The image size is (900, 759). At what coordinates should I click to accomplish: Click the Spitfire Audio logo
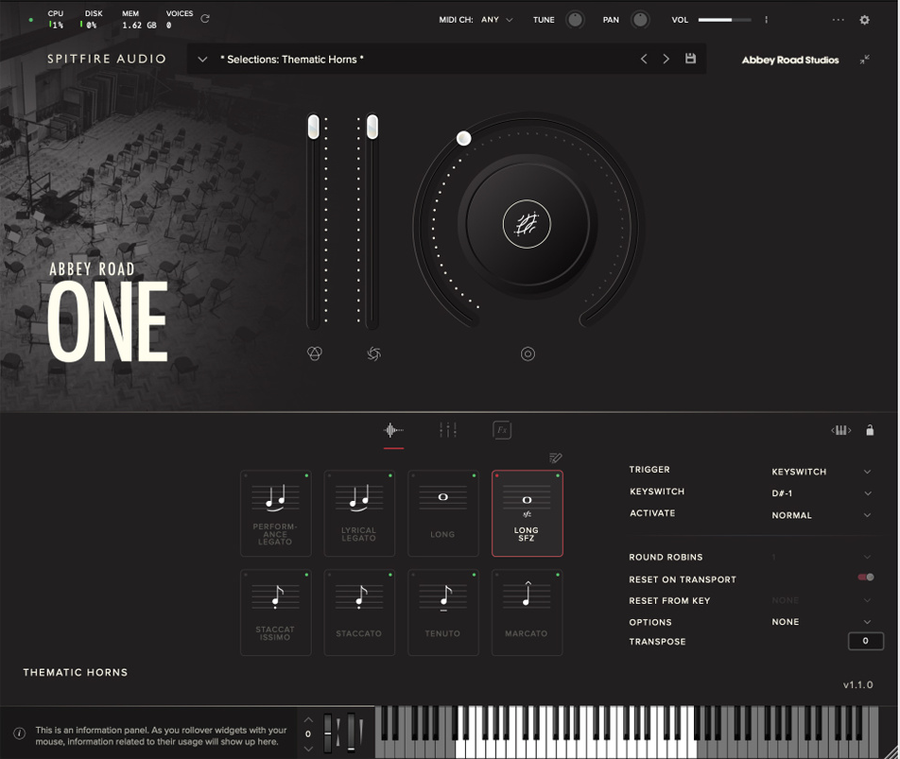coord(107,59)
